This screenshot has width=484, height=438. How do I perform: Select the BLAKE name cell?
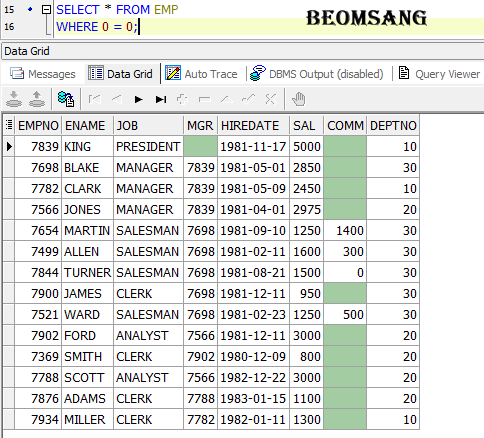(x=88, y=167)
